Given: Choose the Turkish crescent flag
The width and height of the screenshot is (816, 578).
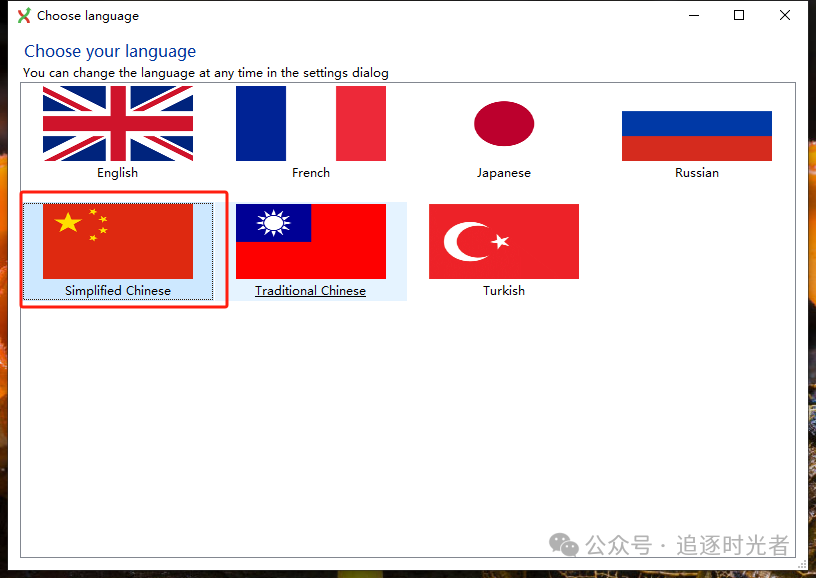Looking at the screenshot, I should 504,241.
